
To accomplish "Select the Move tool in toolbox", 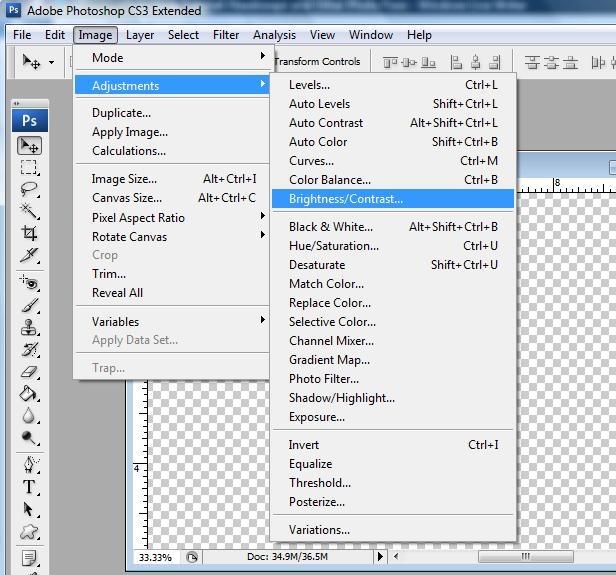I will coord(29,146).
